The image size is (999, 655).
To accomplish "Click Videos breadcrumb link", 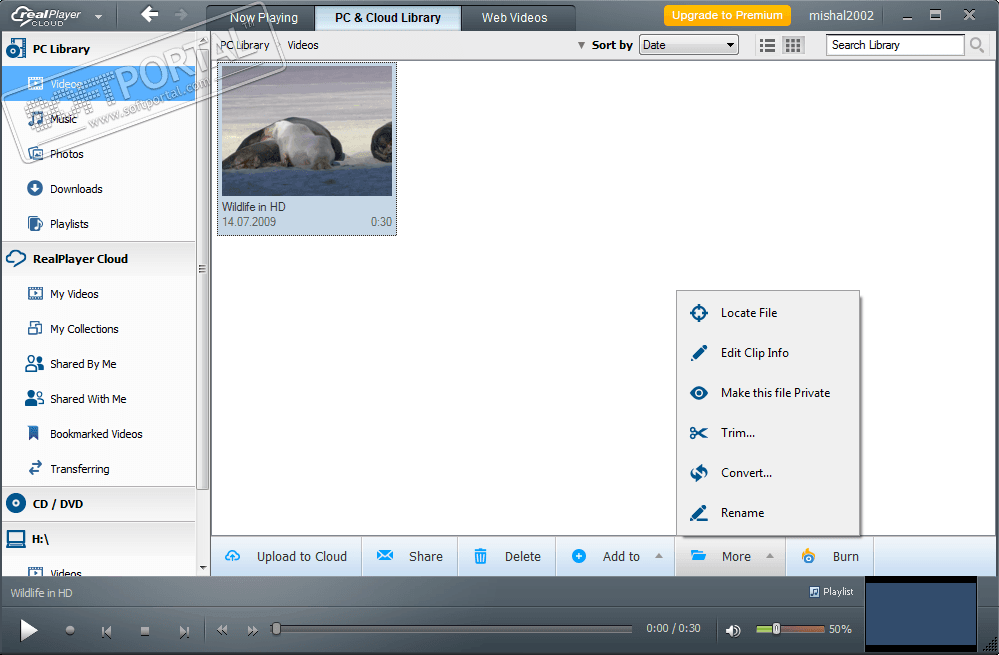I will pos(303,45).
